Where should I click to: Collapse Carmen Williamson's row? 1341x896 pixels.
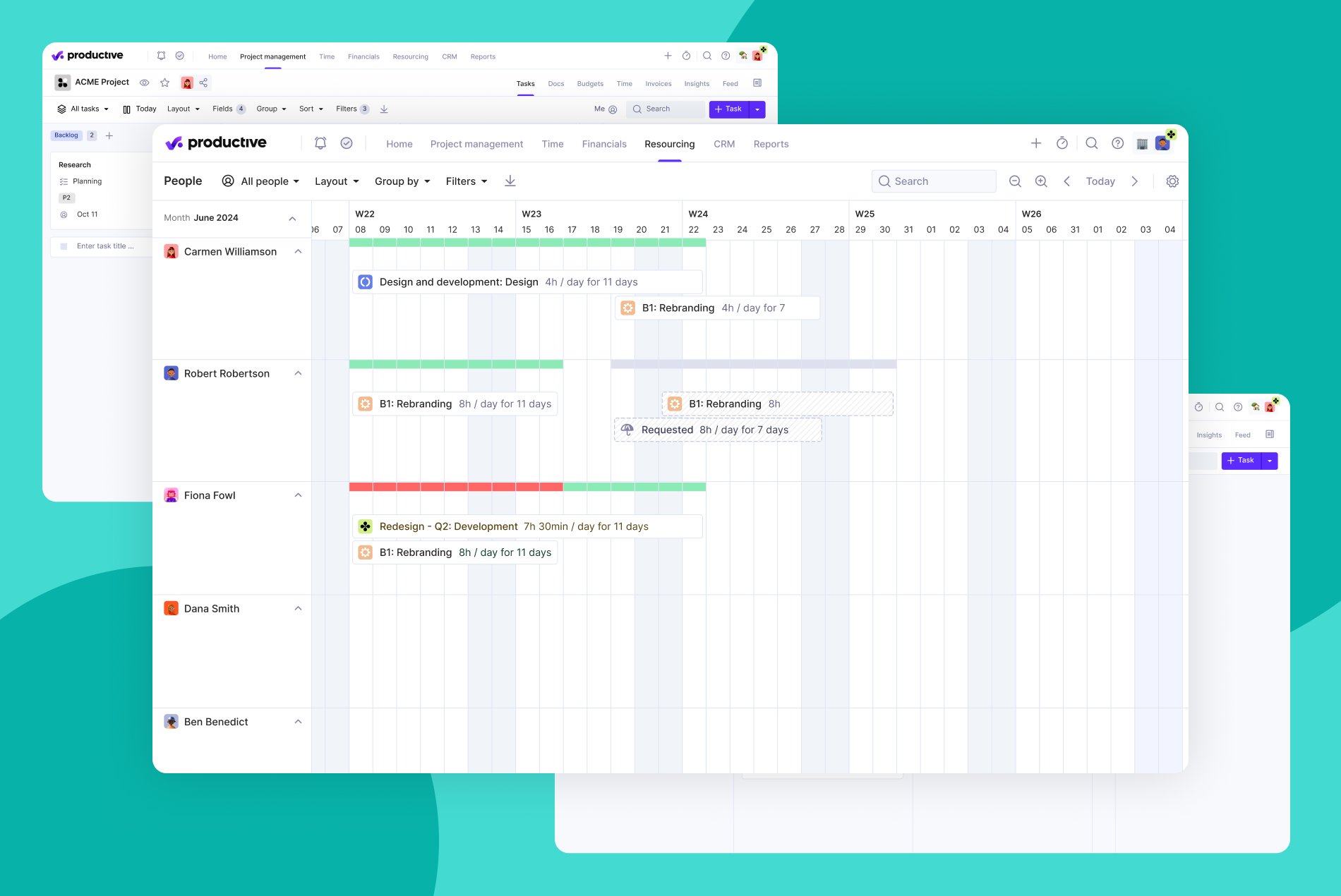click(x=298, y=251)
